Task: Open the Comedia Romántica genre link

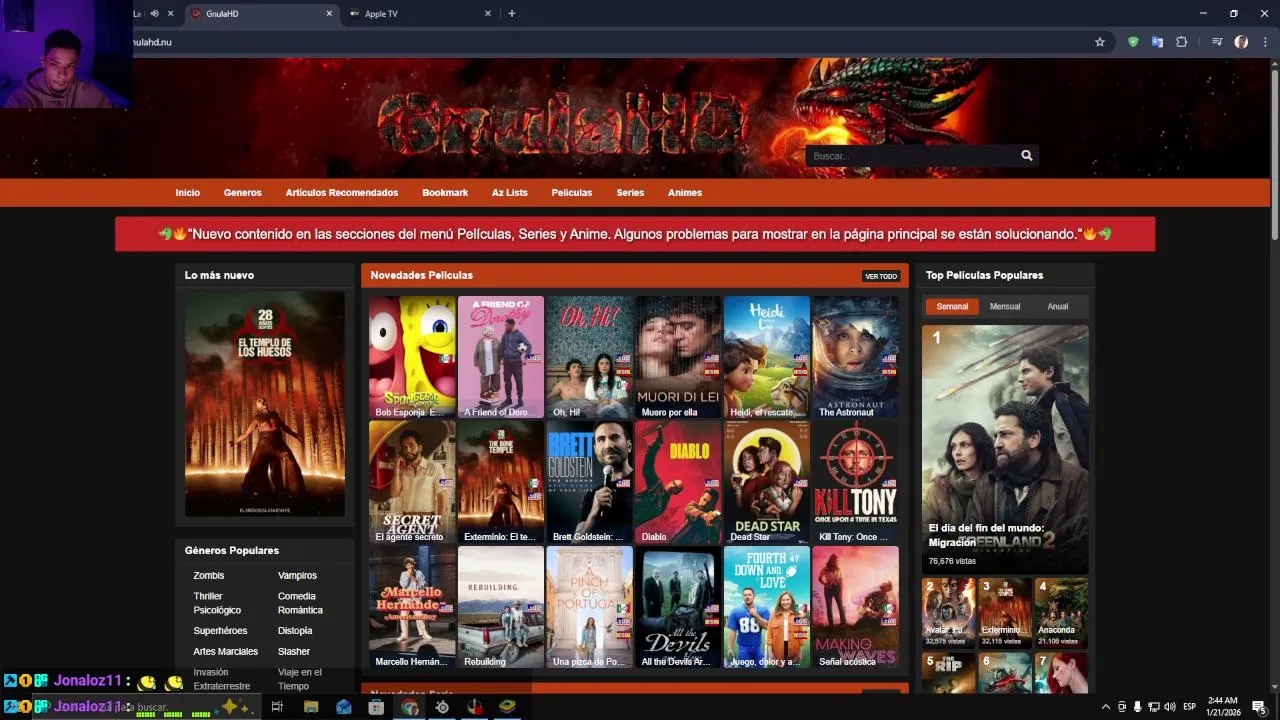Action: click(x=300, y=603)
